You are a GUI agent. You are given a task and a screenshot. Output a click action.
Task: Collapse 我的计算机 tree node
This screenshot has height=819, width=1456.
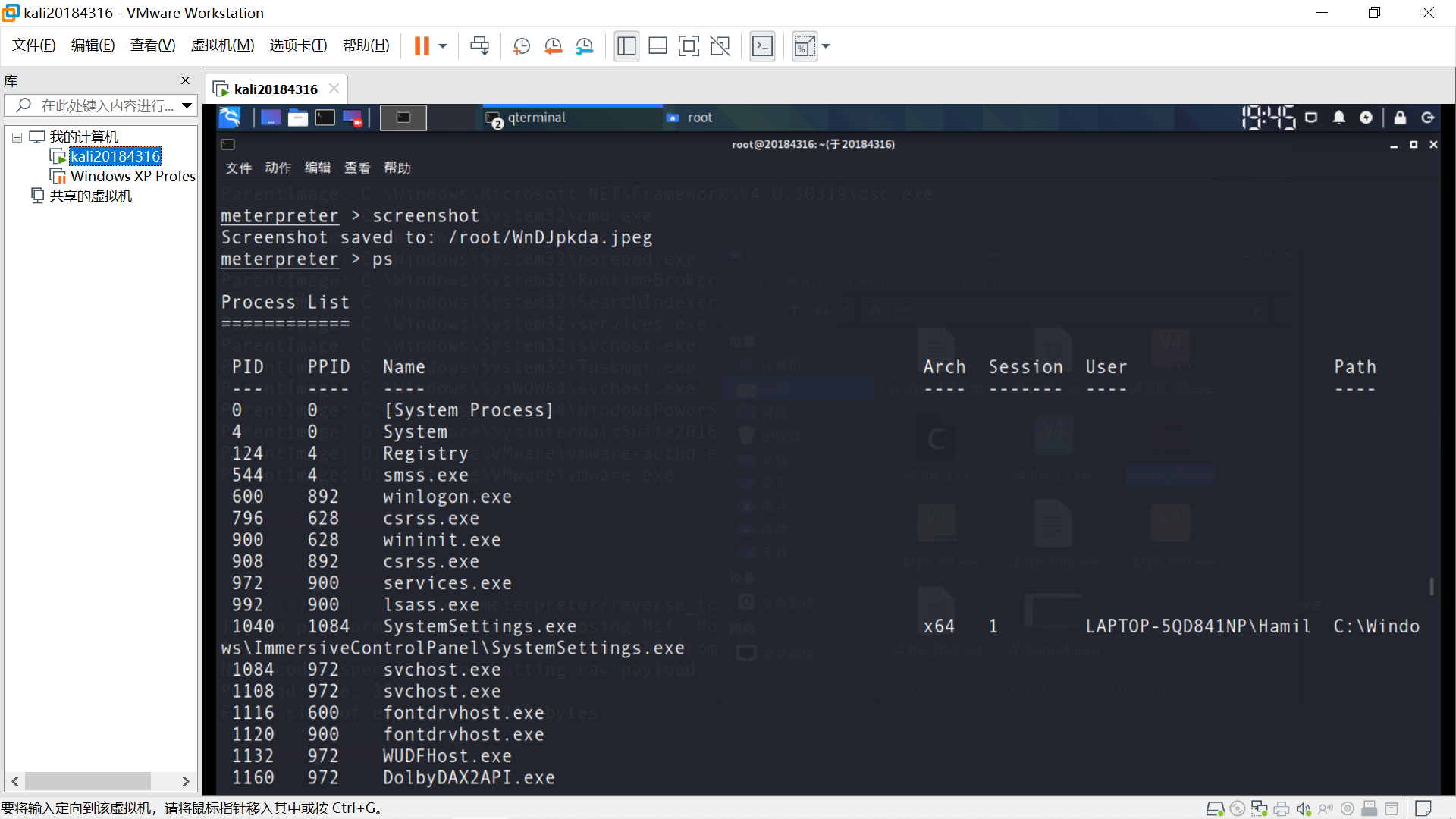click(x=17, y=137)
